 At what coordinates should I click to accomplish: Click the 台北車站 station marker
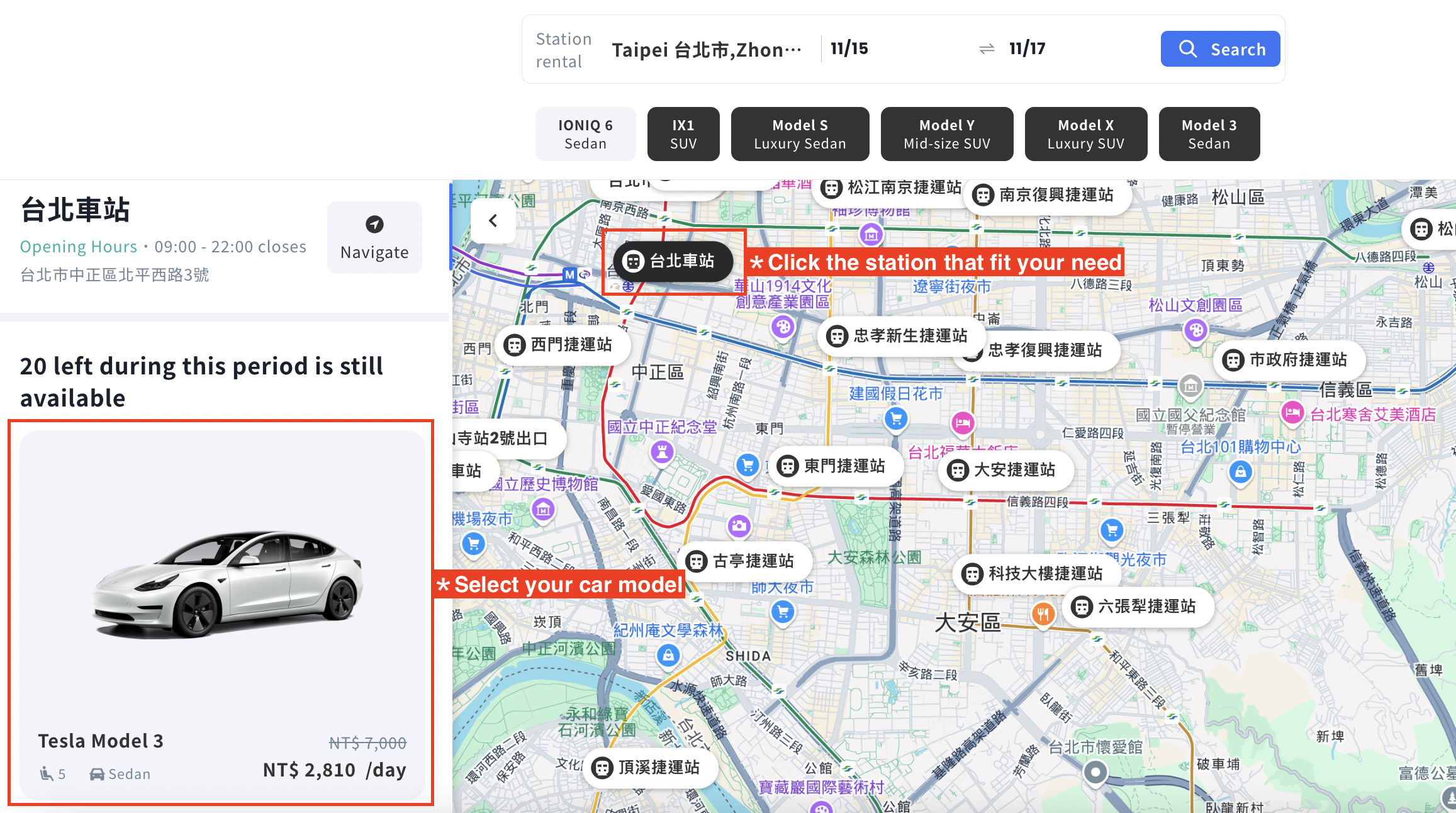click(673, 261)
